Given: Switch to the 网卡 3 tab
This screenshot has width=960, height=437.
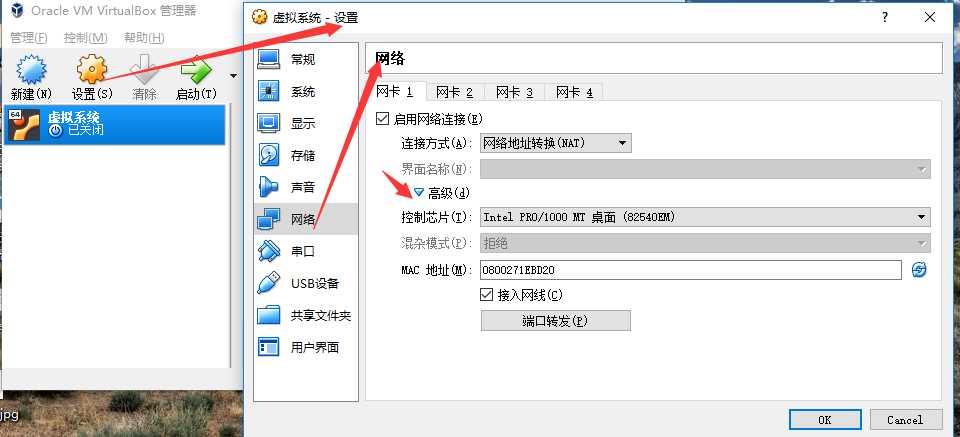Looking at the screenshot, I should (x=514, y=92).
